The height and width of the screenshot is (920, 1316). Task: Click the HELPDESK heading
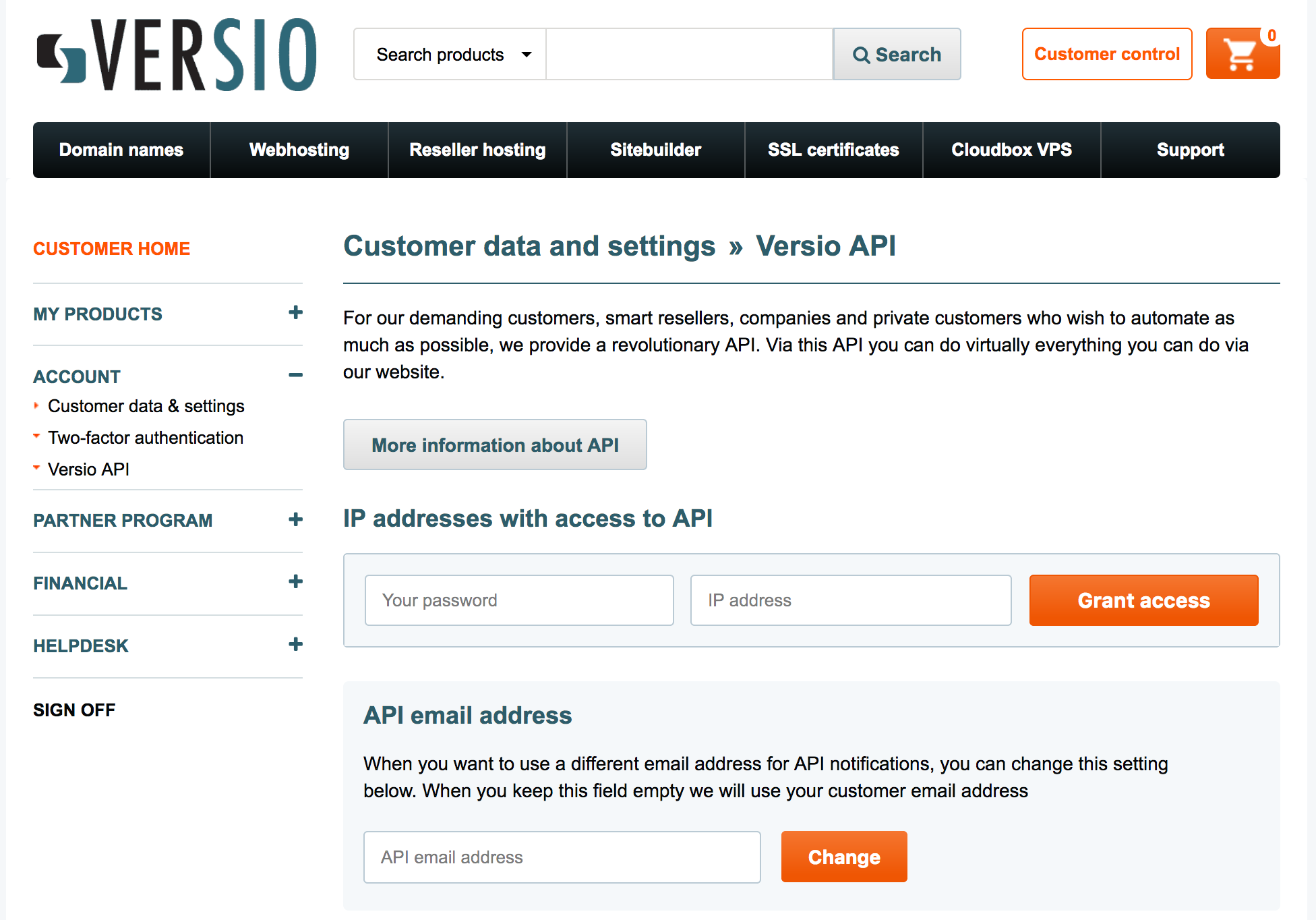tap(81, 646)
